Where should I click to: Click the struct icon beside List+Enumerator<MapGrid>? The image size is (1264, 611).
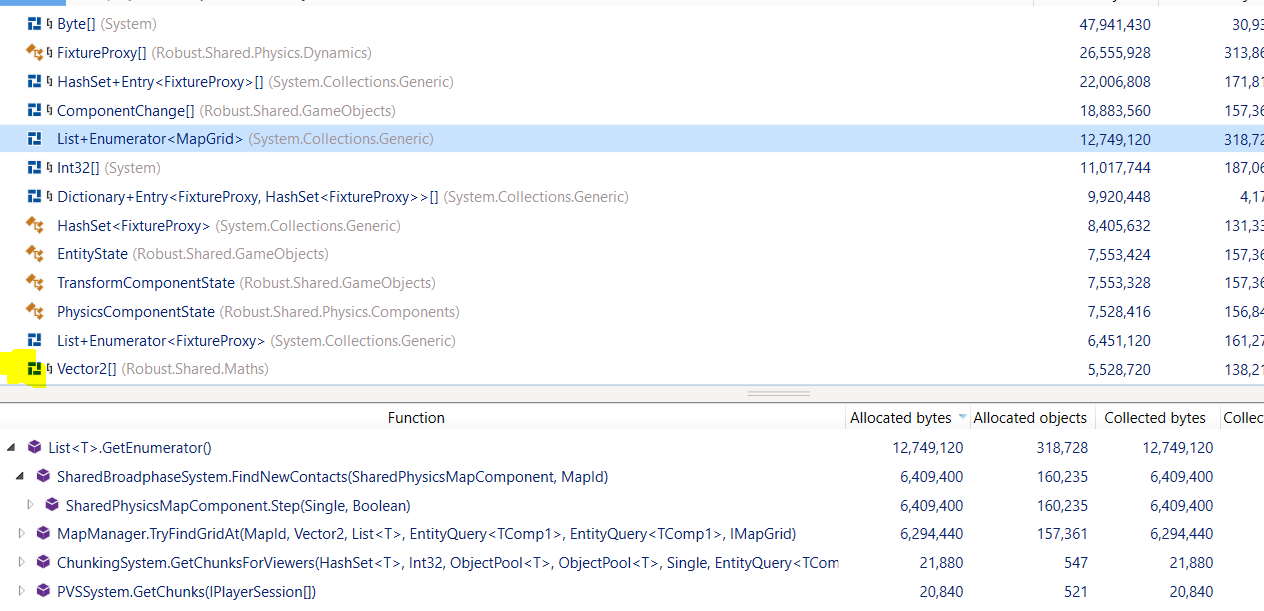[35, 139]
